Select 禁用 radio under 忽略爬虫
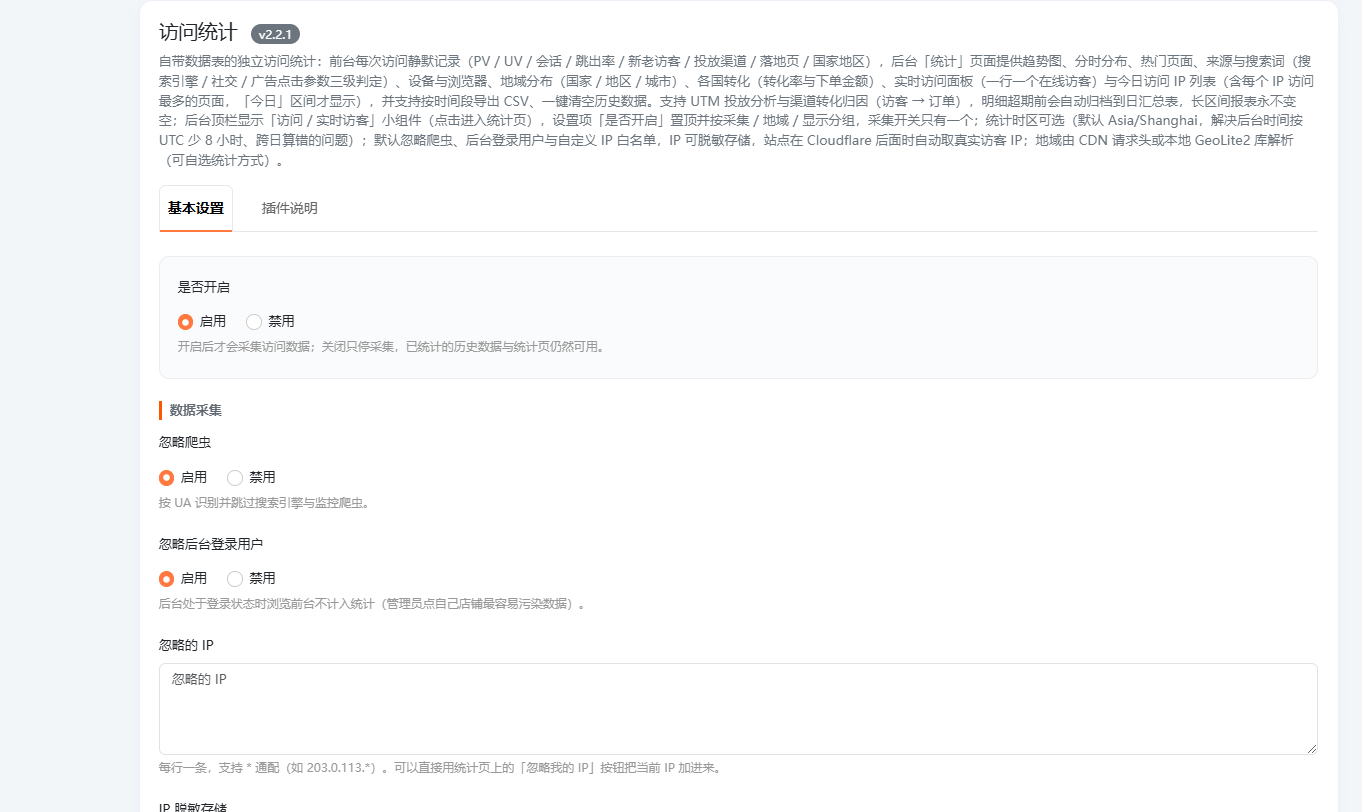Image resolution: width=1362 pixels, height=812 pixels. click(x=235, y=478)
